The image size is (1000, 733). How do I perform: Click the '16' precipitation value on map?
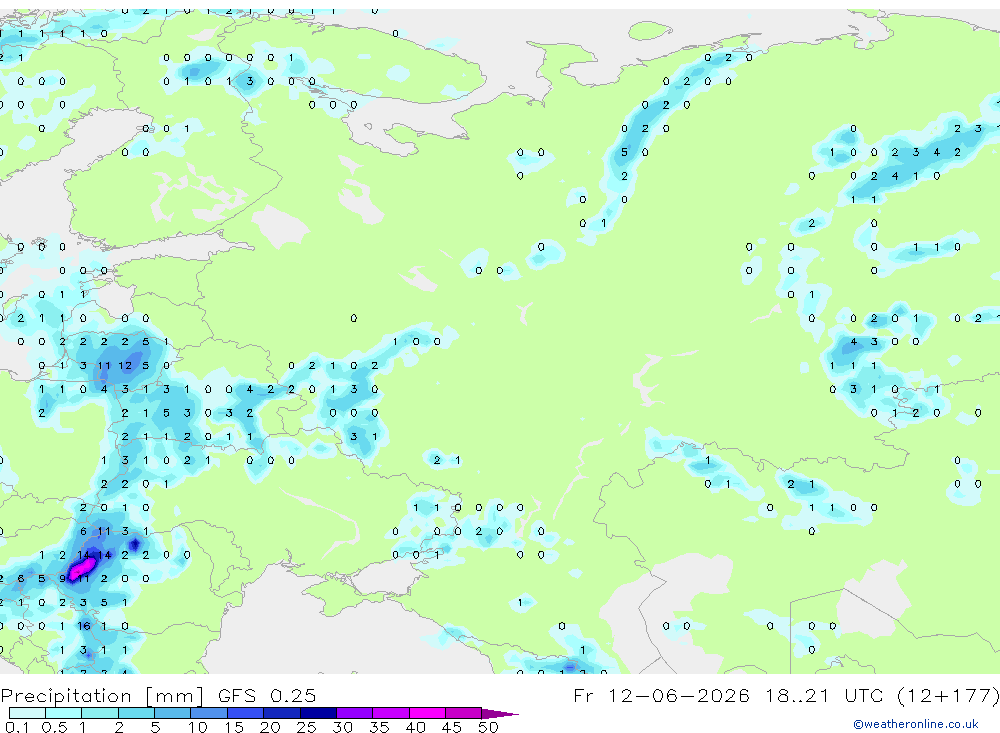click(84, 626)
